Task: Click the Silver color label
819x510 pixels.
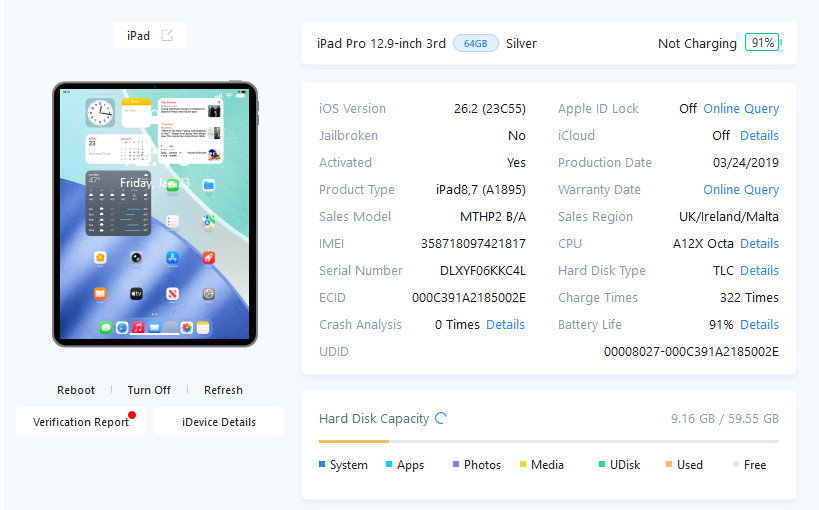Action: point(521,43)
